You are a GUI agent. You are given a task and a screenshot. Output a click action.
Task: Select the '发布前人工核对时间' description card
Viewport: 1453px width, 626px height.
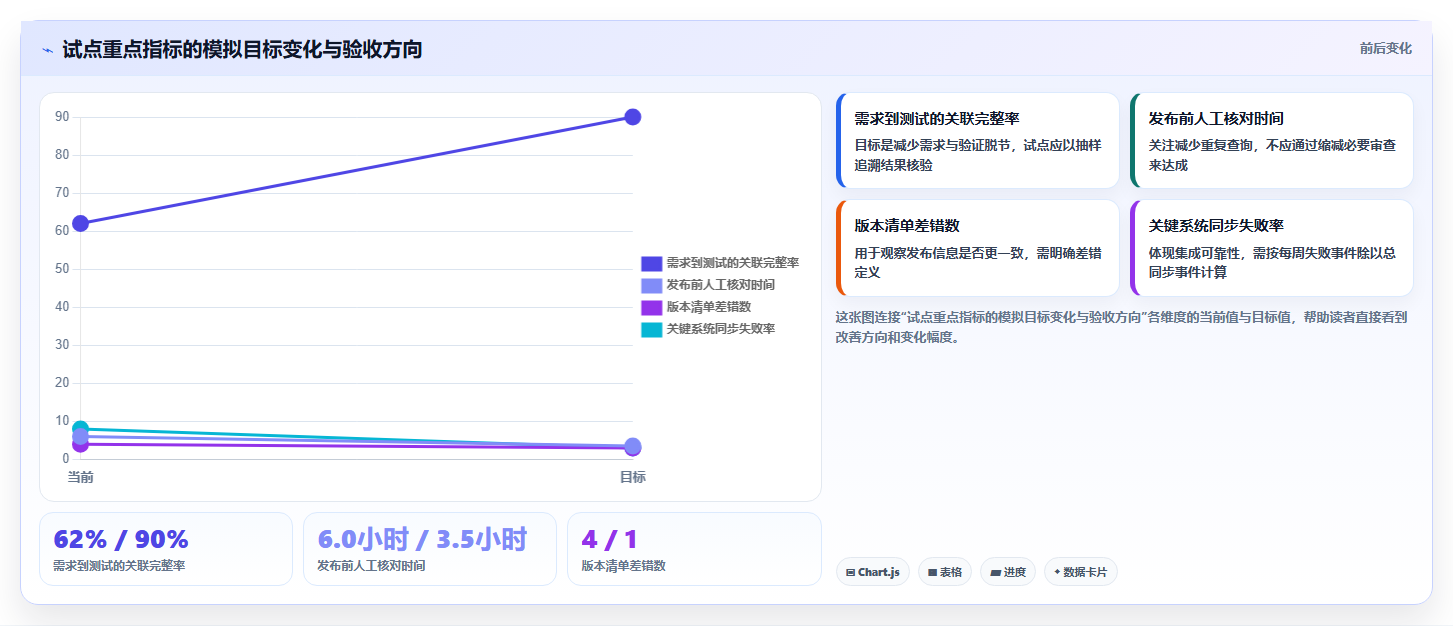point(1271,141)
